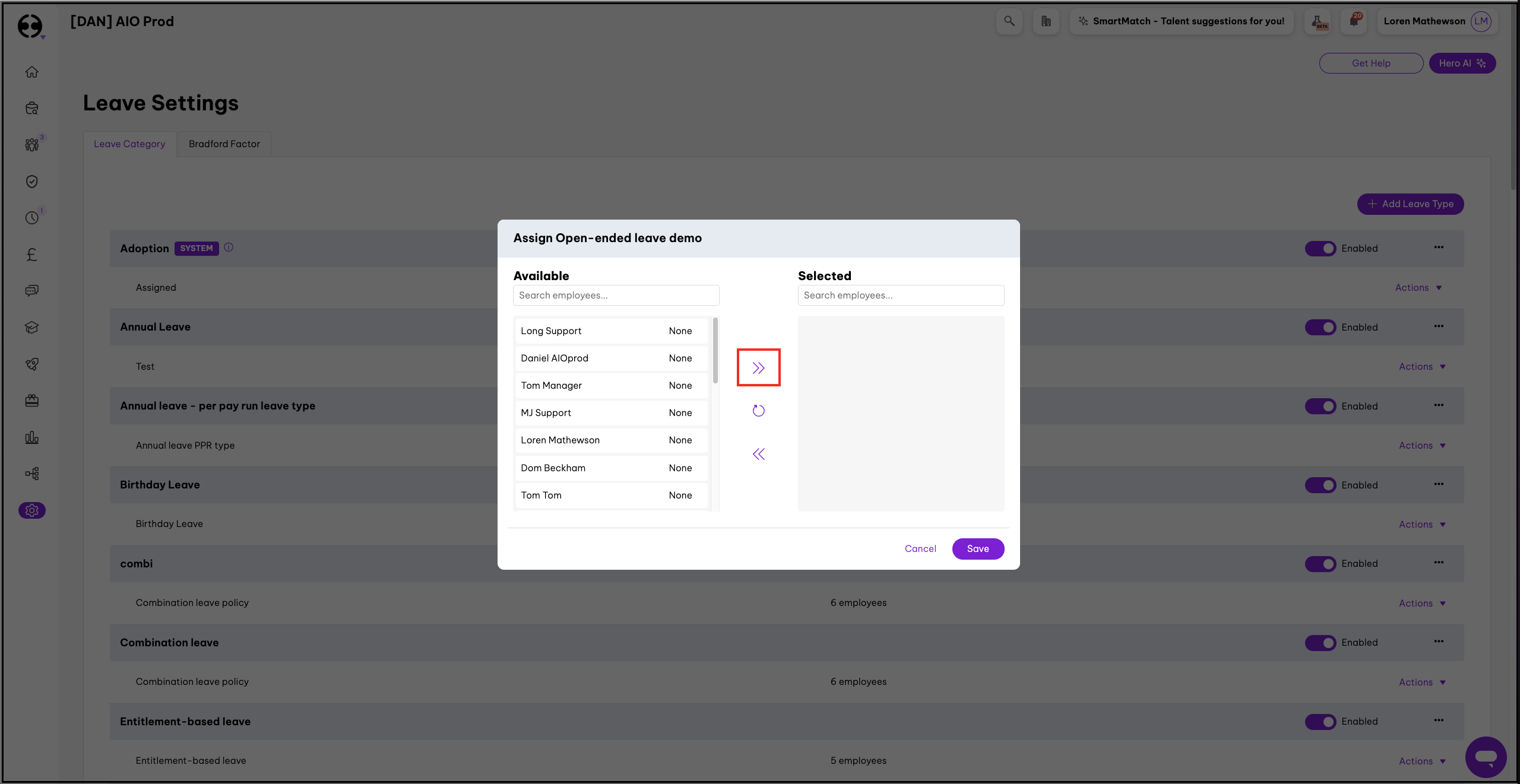Viewport: 1520px width, 784px height.
Task: Open the notifications bell icon
Action: [1354, 21]
